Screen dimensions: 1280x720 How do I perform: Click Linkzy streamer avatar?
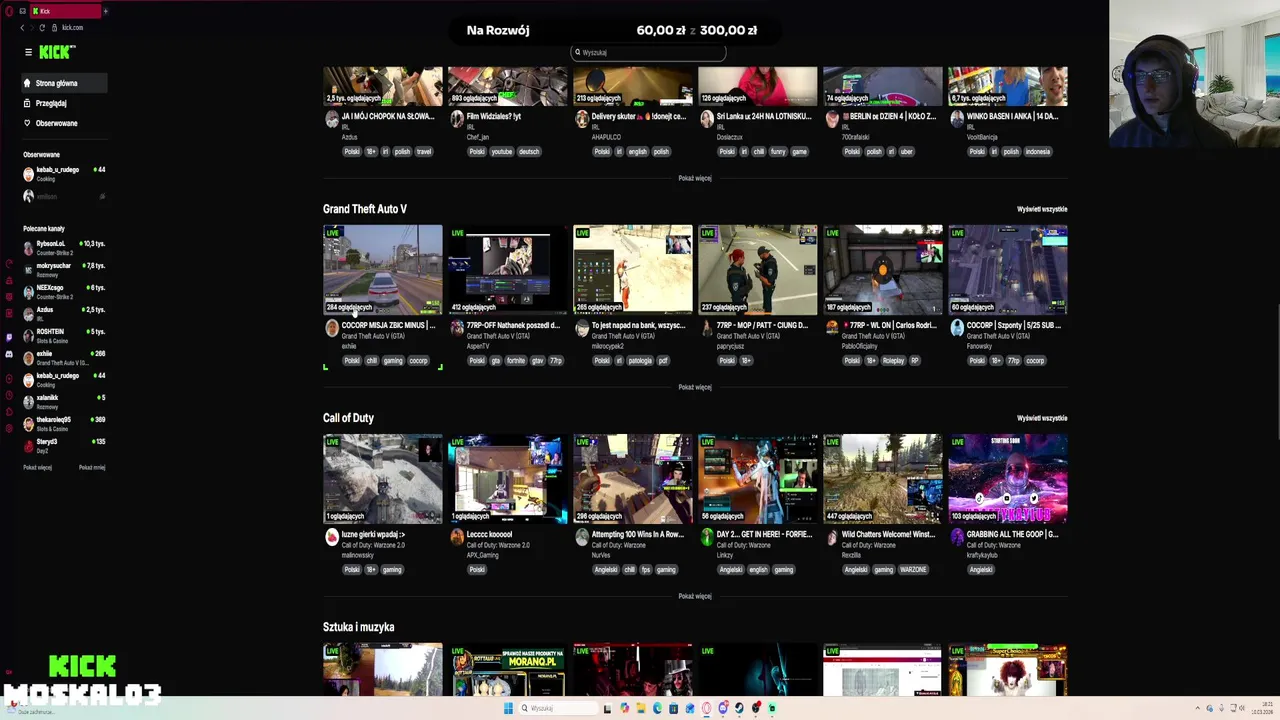tap(707, 537)
